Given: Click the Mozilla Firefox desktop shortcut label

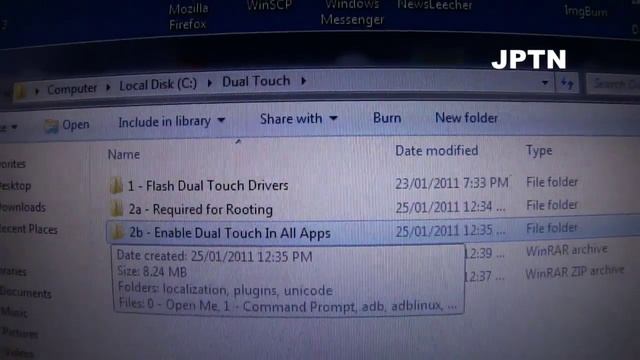Looking at the screenshot, I should coord(188,16).
